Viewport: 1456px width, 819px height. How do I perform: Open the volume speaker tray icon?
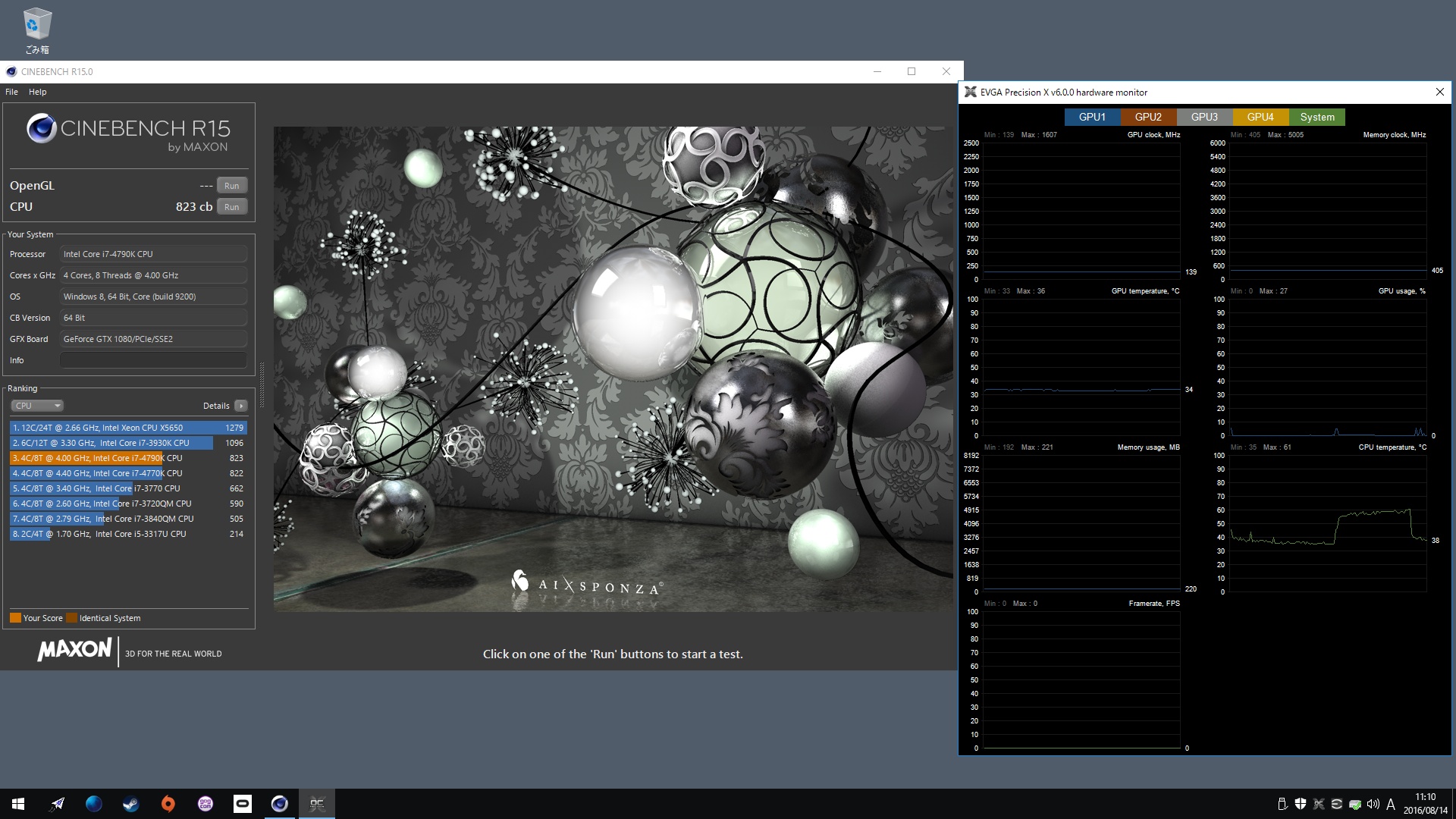(x=1373, y=804)
